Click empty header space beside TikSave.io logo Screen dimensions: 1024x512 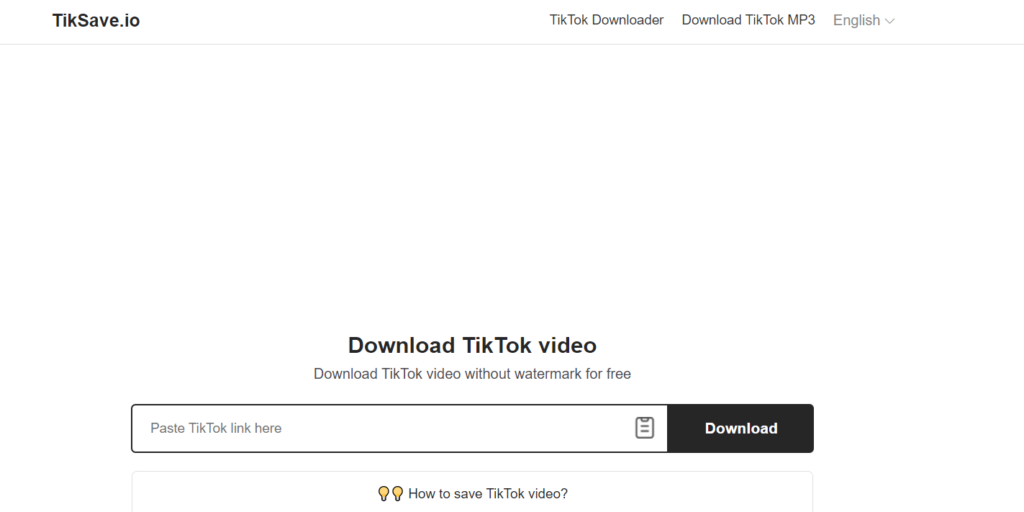click(x=340, y=21)
